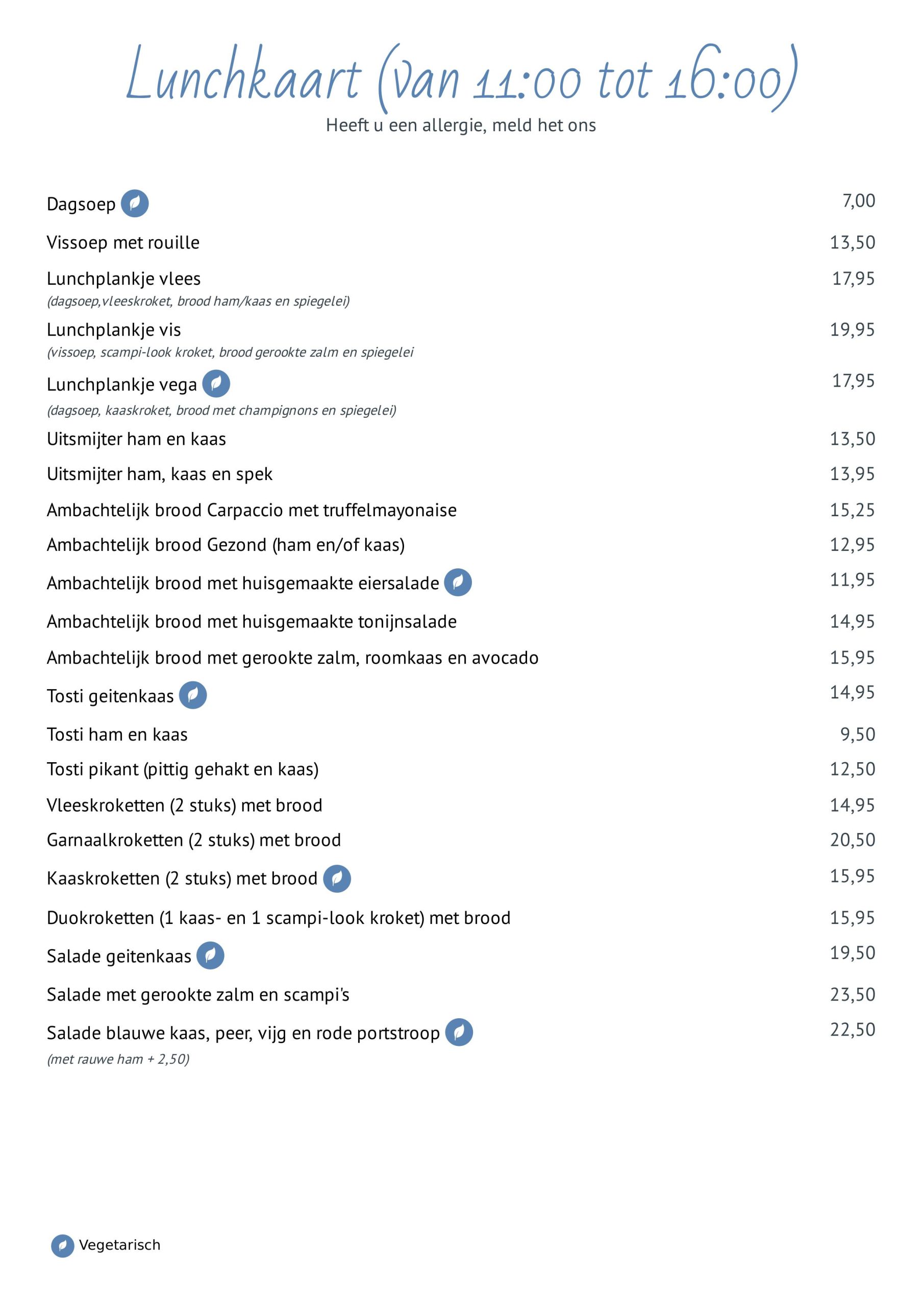Select Tosti pikant menu item

point(183,770)
